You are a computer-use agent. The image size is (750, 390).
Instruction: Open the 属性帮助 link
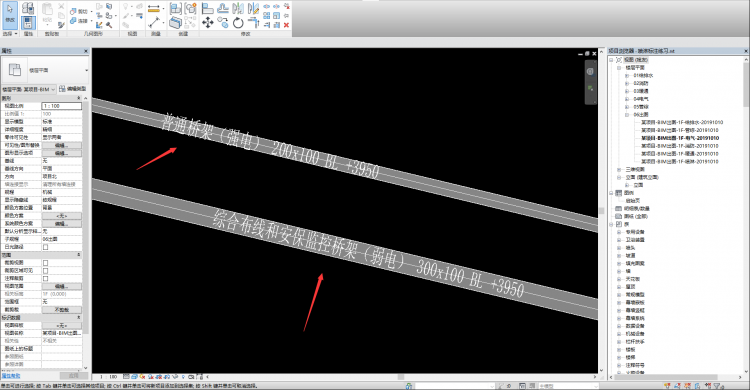pyautogui.click(x=11, y=376)
